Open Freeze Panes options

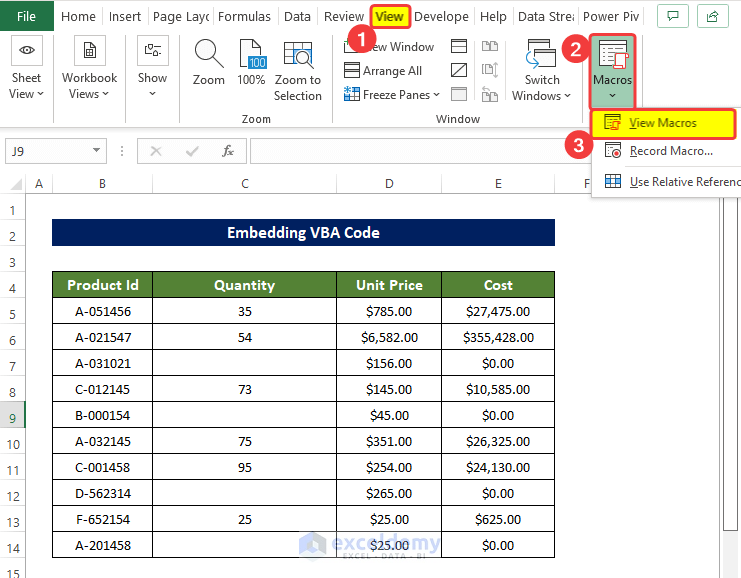coord(392,95)
